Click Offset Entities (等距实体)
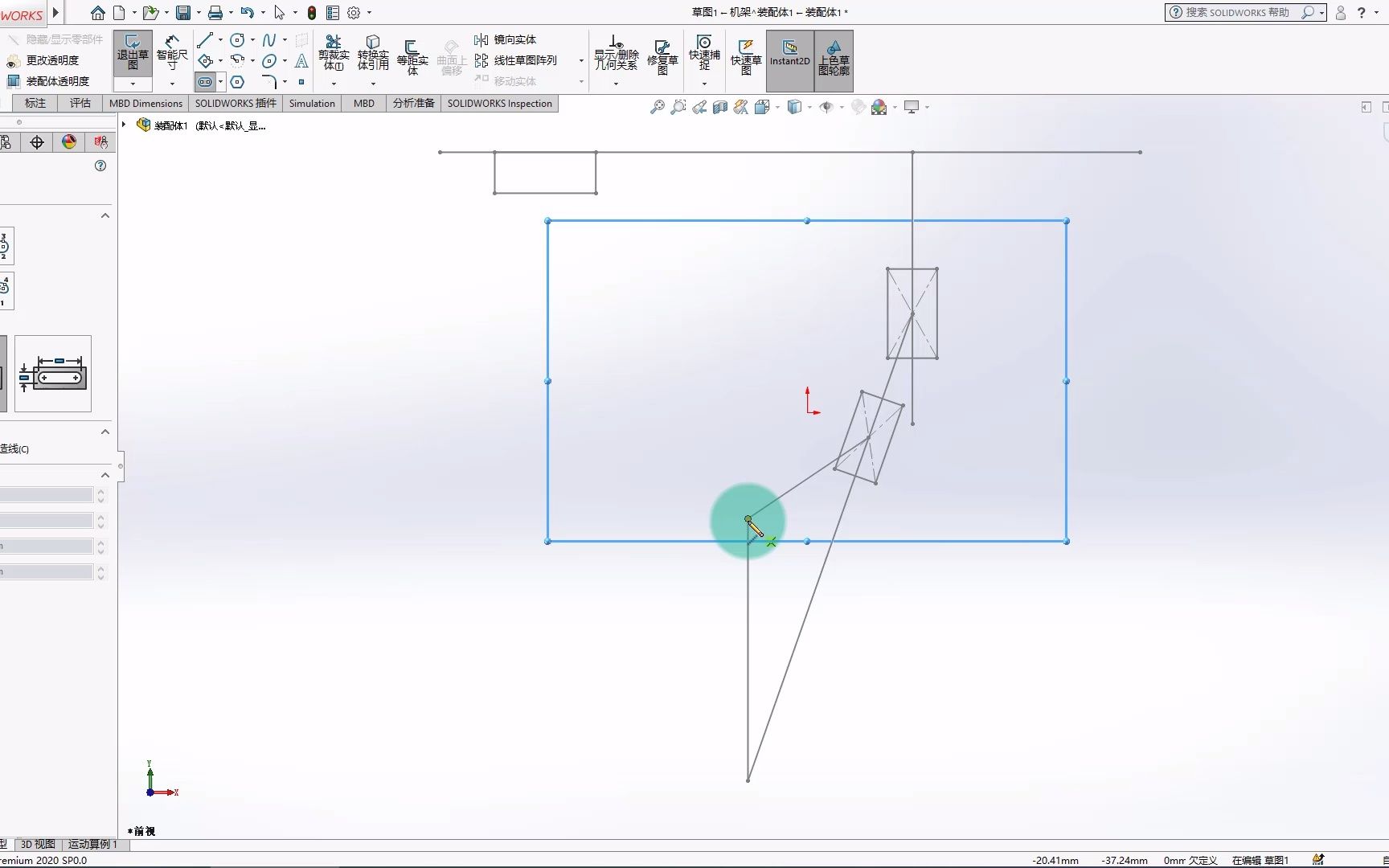 click(x=412, y=56)
